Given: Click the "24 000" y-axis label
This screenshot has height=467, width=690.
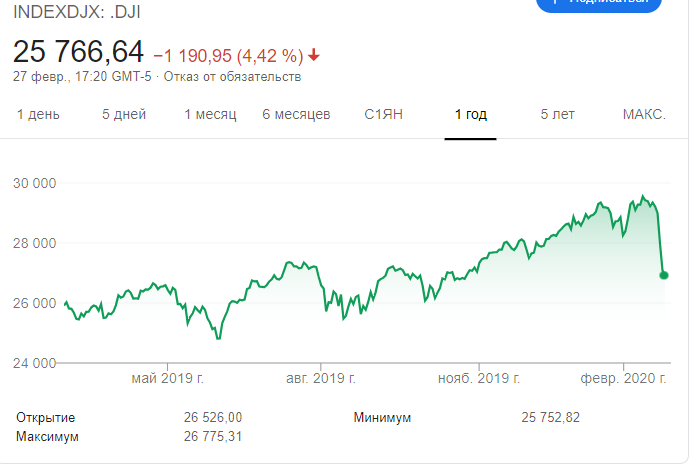Looking at the screenshot, I should [x=35, y=363].
